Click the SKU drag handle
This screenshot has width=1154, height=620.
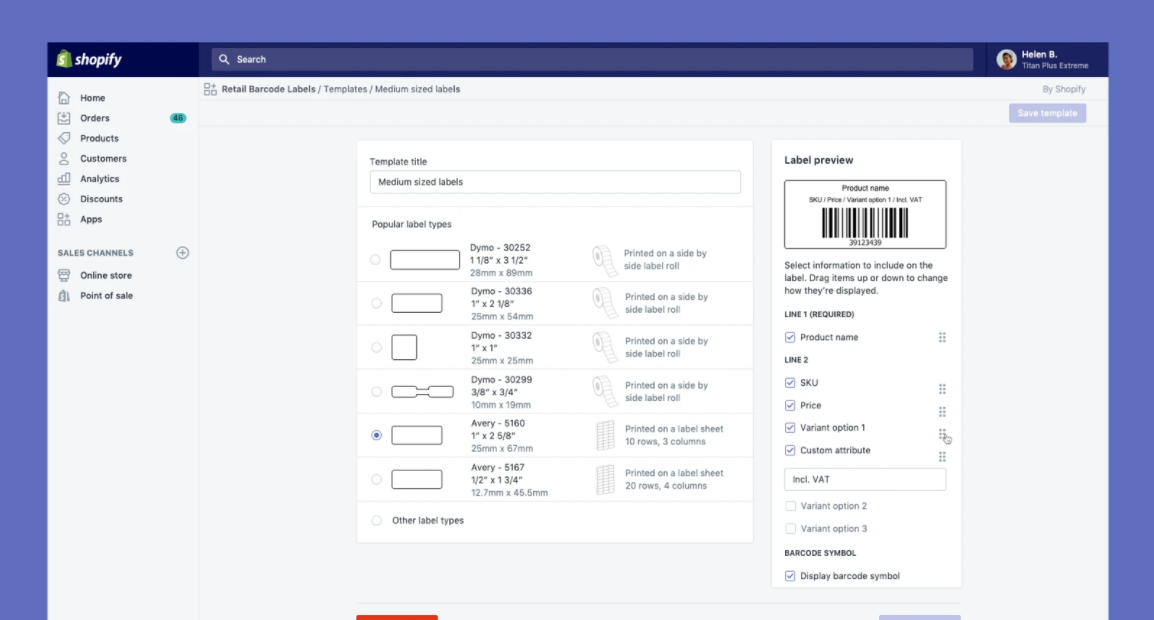[x=942, y=389]
